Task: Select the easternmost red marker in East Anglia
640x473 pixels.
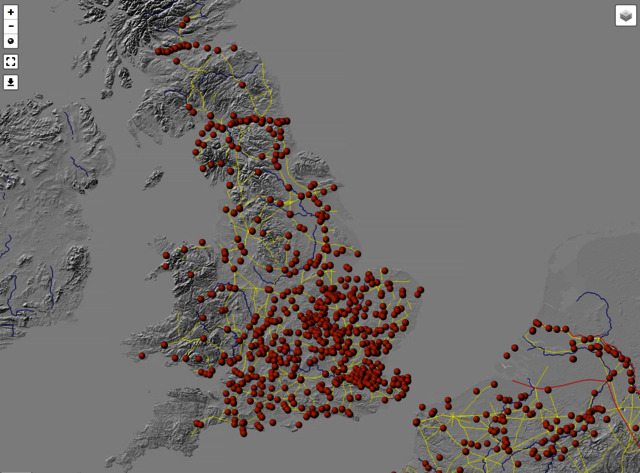Action: click(x=421, y=292)
